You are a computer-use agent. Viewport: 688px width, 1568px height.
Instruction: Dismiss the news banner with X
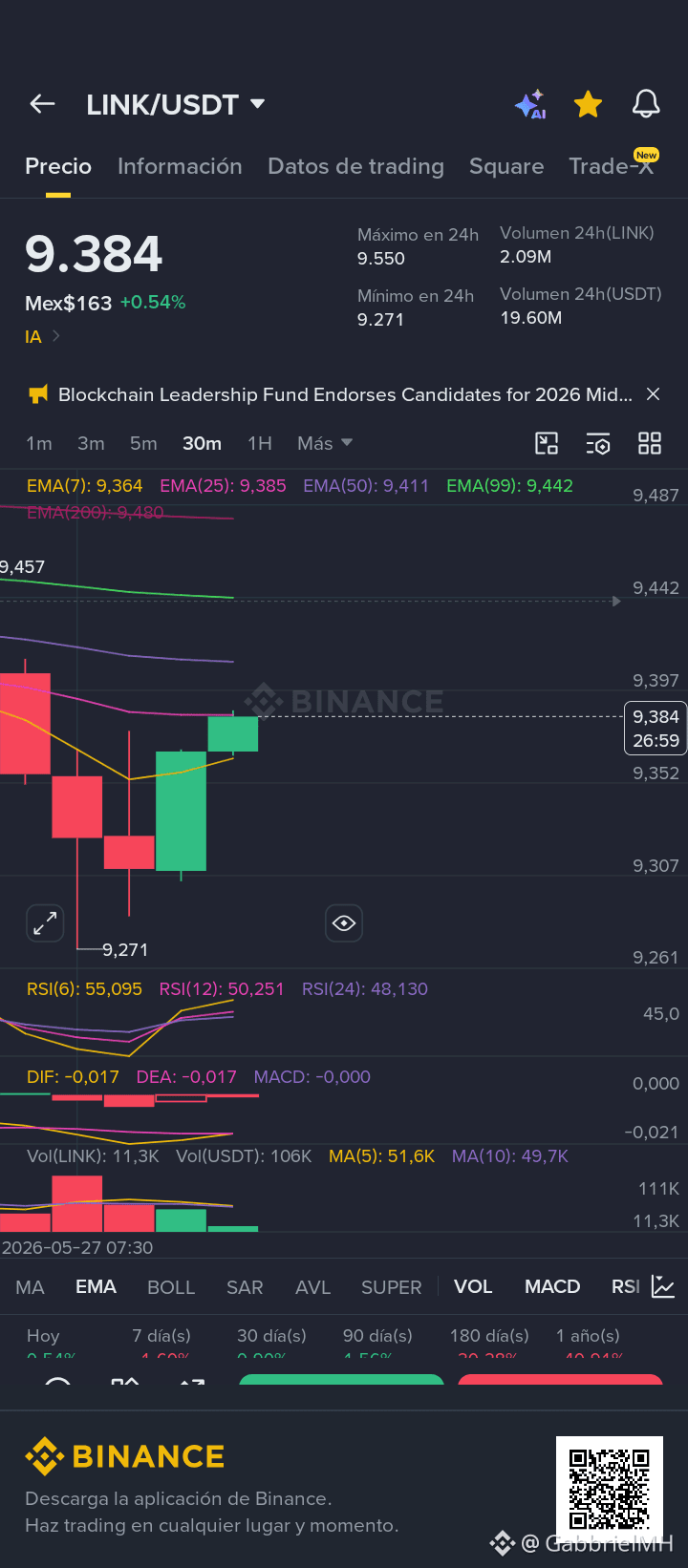pyautogui.click(x=654, y=394)
